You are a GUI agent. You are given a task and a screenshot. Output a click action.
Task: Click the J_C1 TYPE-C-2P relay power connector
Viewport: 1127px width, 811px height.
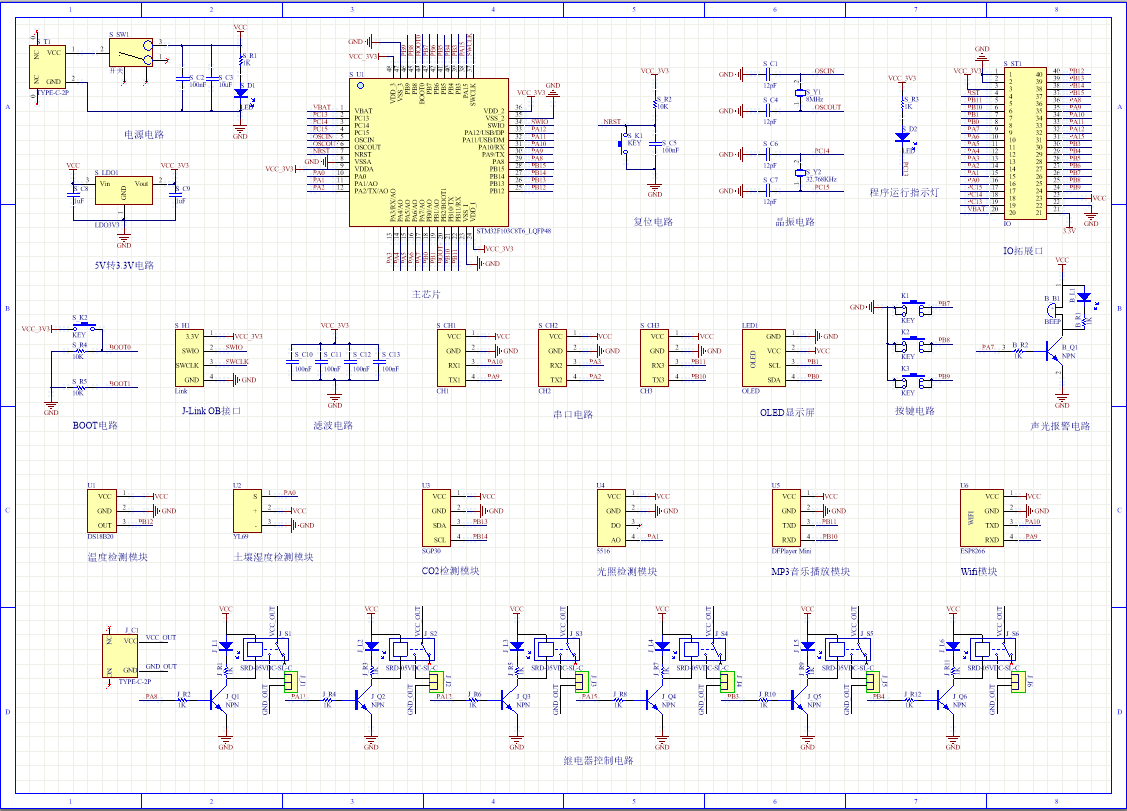119,656
